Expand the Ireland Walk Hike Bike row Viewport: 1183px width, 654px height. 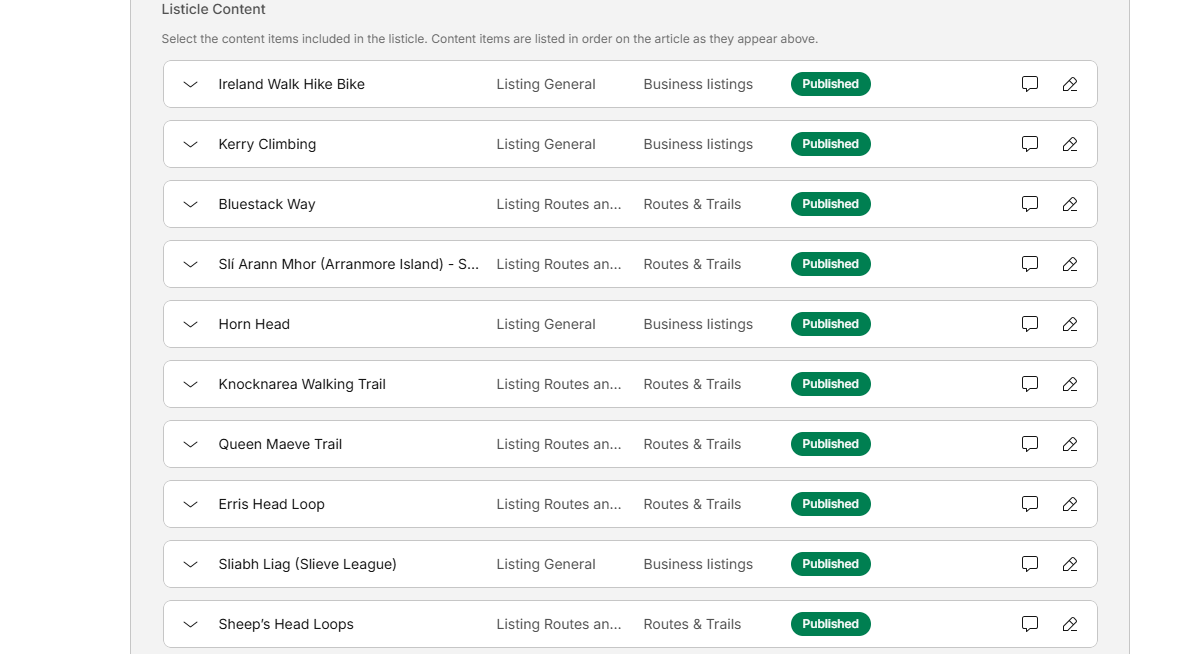(x=191, y=84)
